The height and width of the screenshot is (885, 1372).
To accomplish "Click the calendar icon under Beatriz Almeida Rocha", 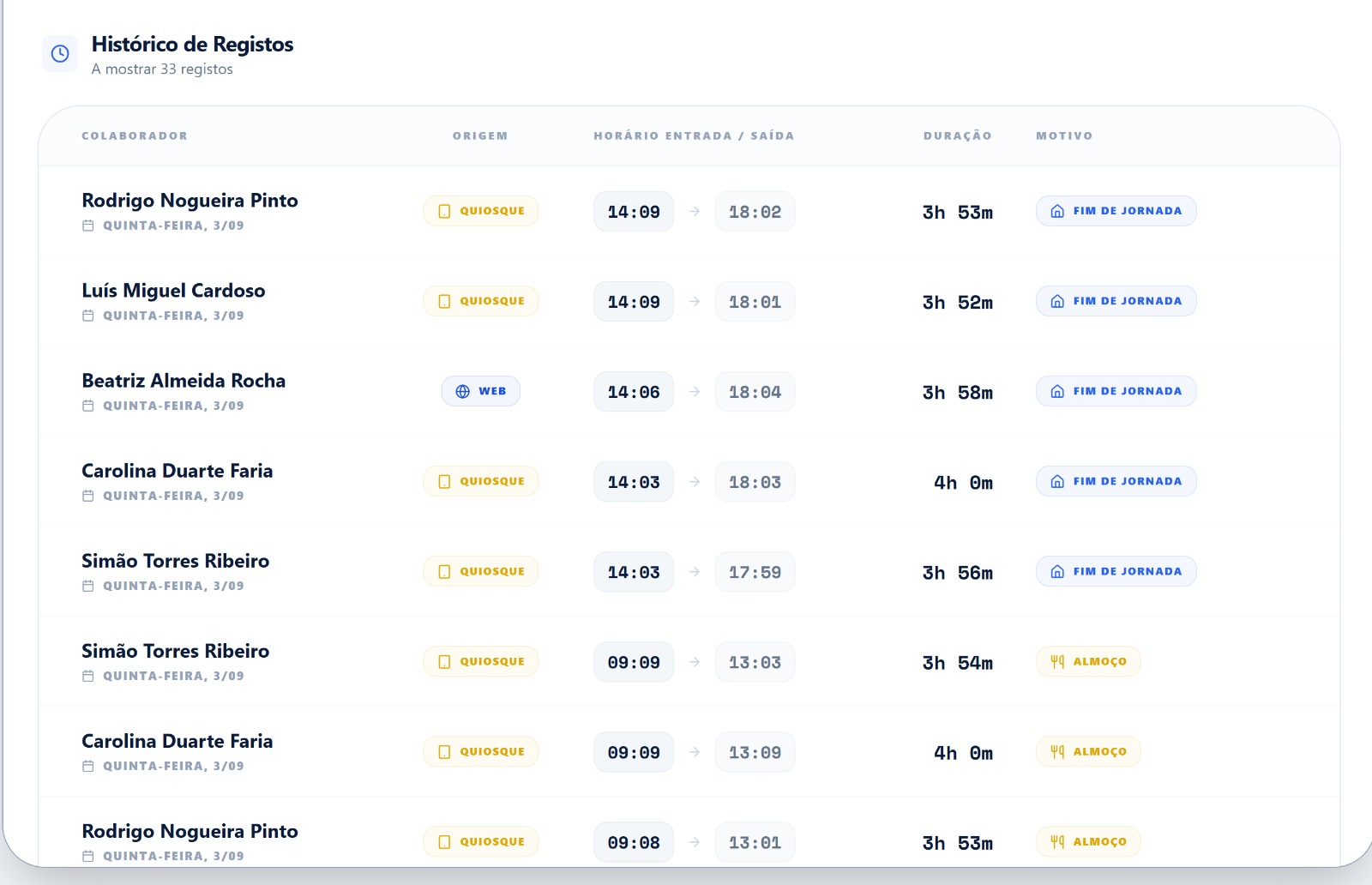I will (x=87, y=406).
